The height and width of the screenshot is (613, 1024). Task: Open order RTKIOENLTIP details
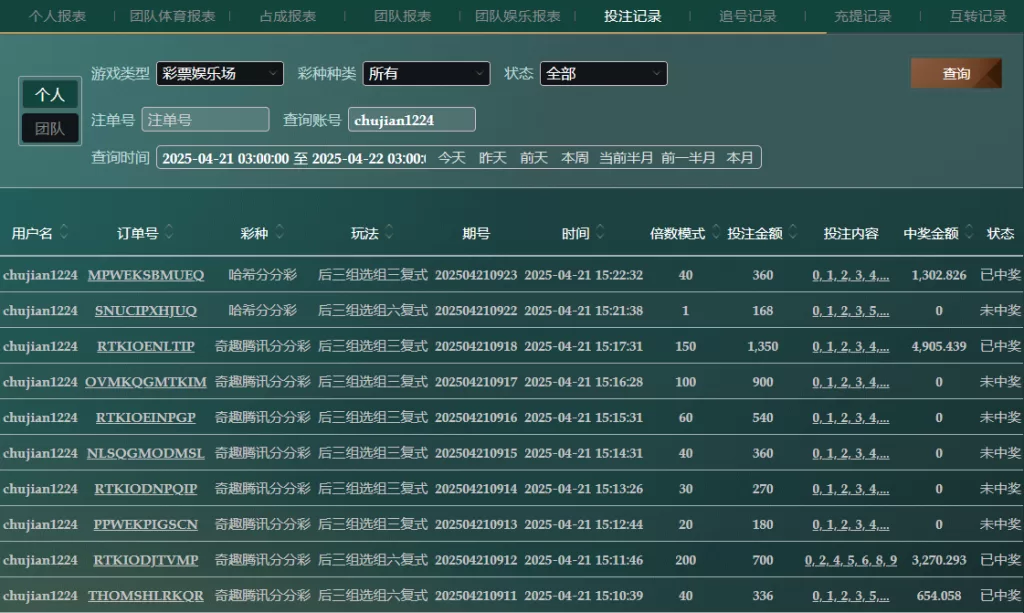click(x=146, y=346)
